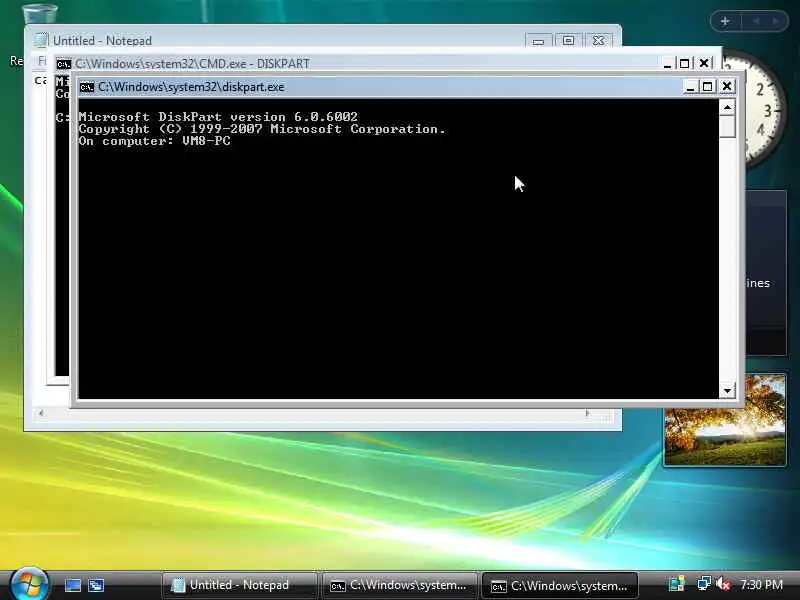Switch to Untitled - Notepad taskbar button
The width and height of the screenshot is (800, 600).
[239, 585]
